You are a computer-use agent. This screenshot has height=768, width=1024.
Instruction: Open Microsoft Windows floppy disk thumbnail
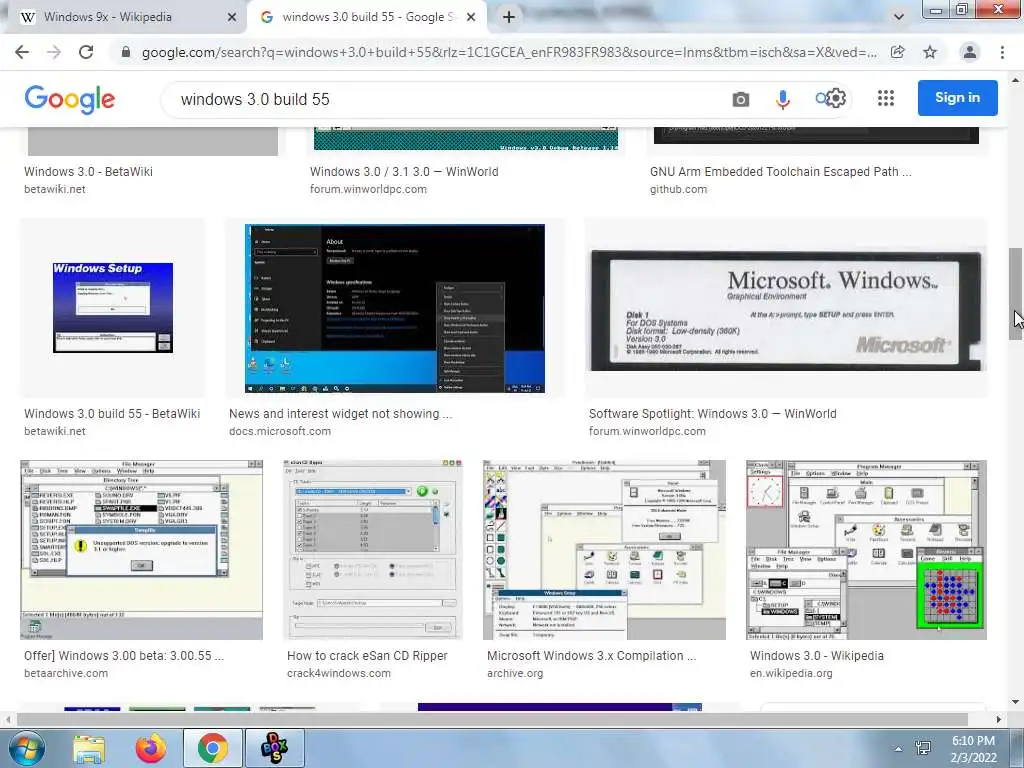pyautogui.click(x=786, y=308)
